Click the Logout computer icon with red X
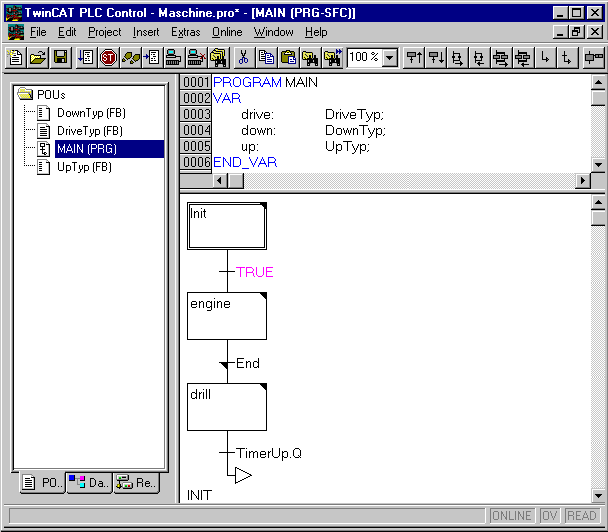Viewport: 608px width, 532px height. 196,58
